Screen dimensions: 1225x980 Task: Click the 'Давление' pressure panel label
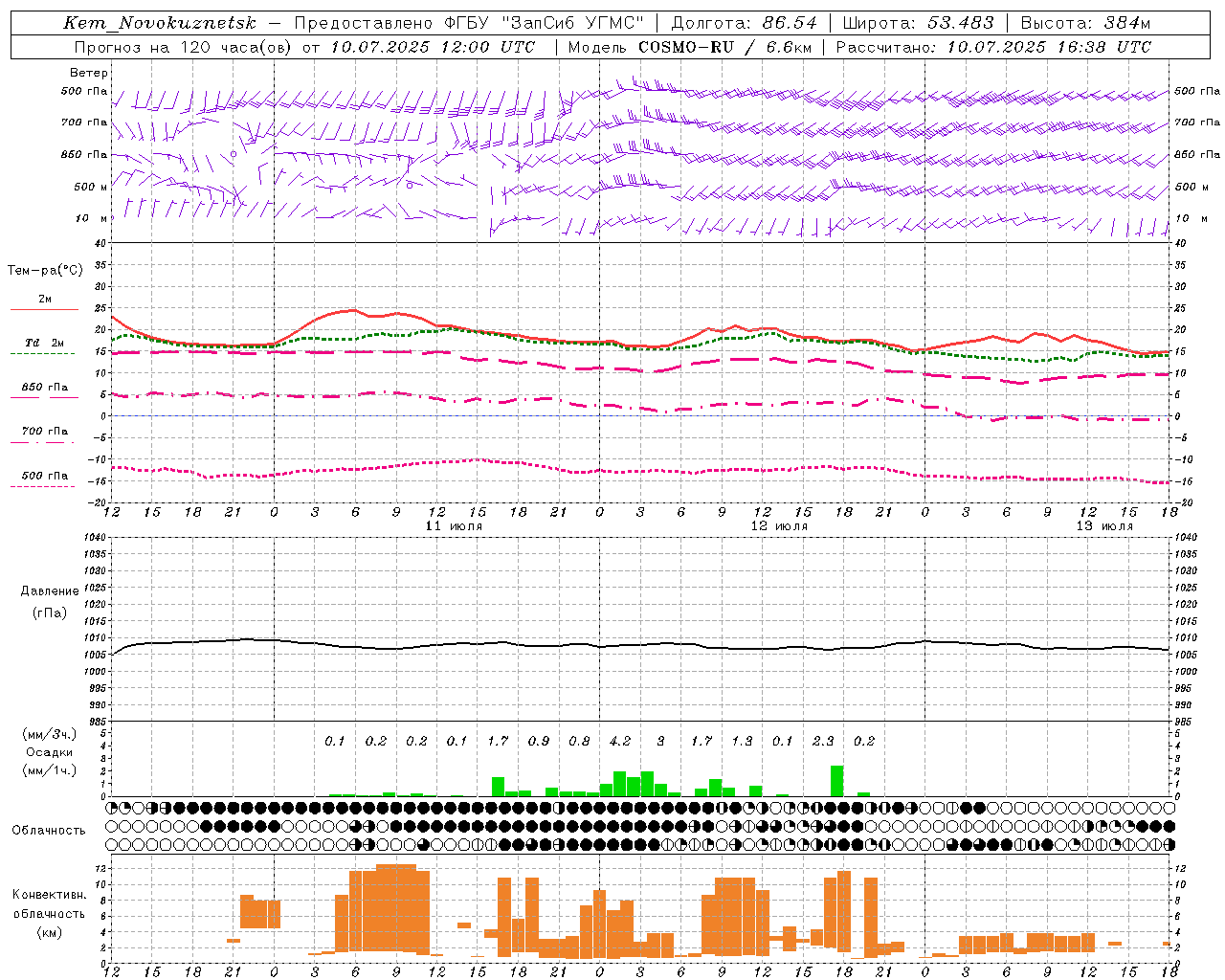coord(50,591)
